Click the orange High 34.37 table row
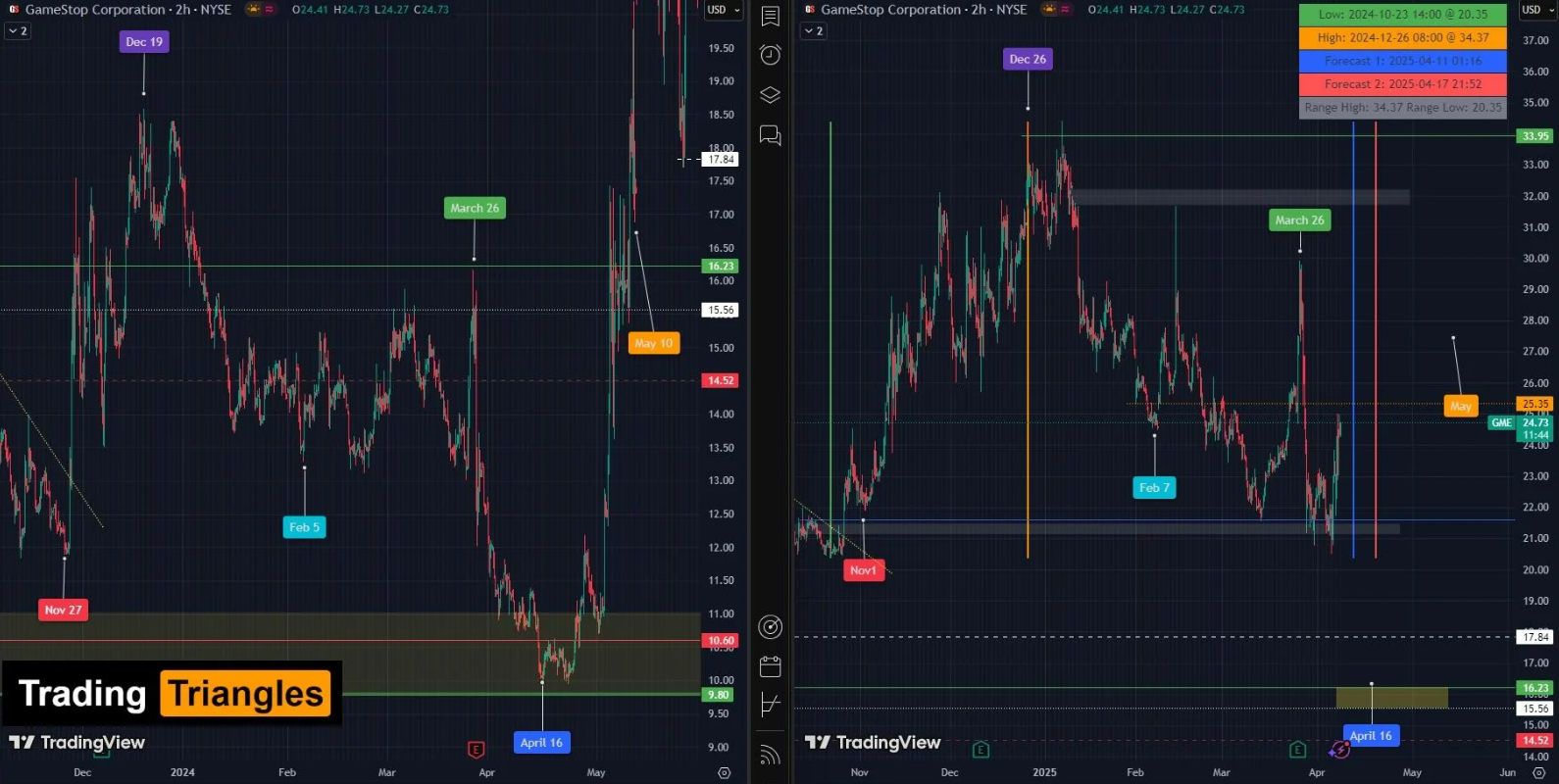Screen dimensions: 1559x784 pos(1403,37)
